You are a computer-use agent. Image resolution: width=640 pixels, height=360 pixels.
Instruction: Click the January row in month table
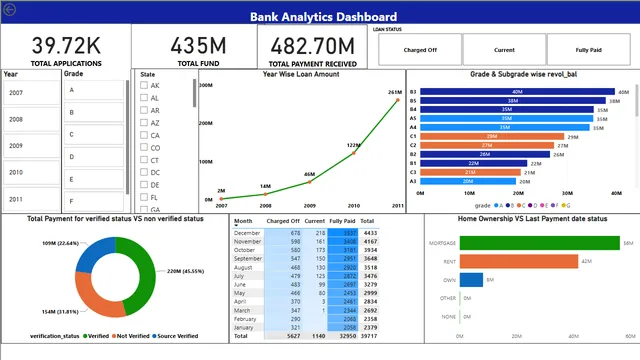305,327
